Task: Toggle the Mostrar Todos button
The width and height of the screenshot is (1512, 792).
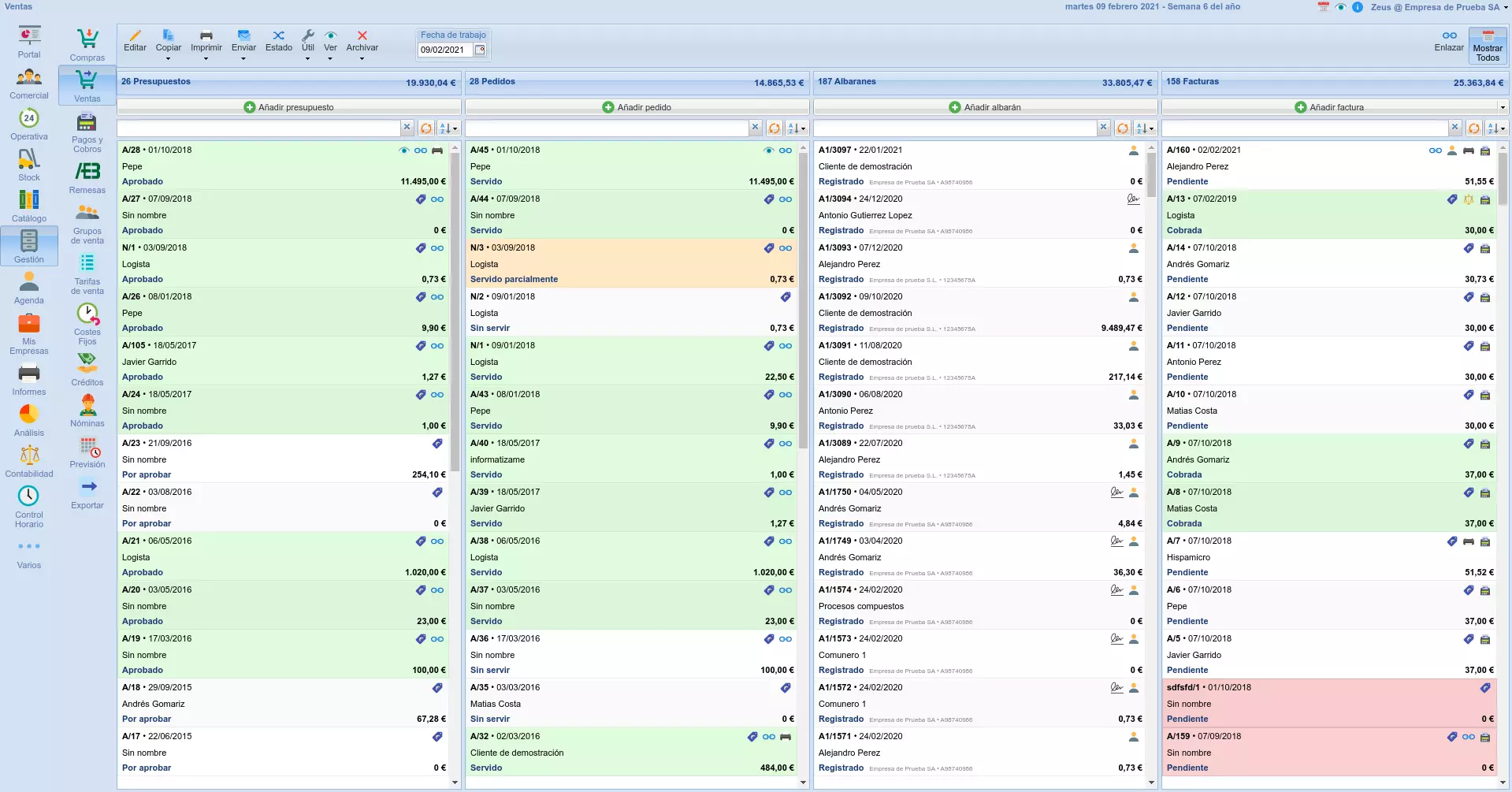Action: pyautogui.click(x=1487, y=46)
